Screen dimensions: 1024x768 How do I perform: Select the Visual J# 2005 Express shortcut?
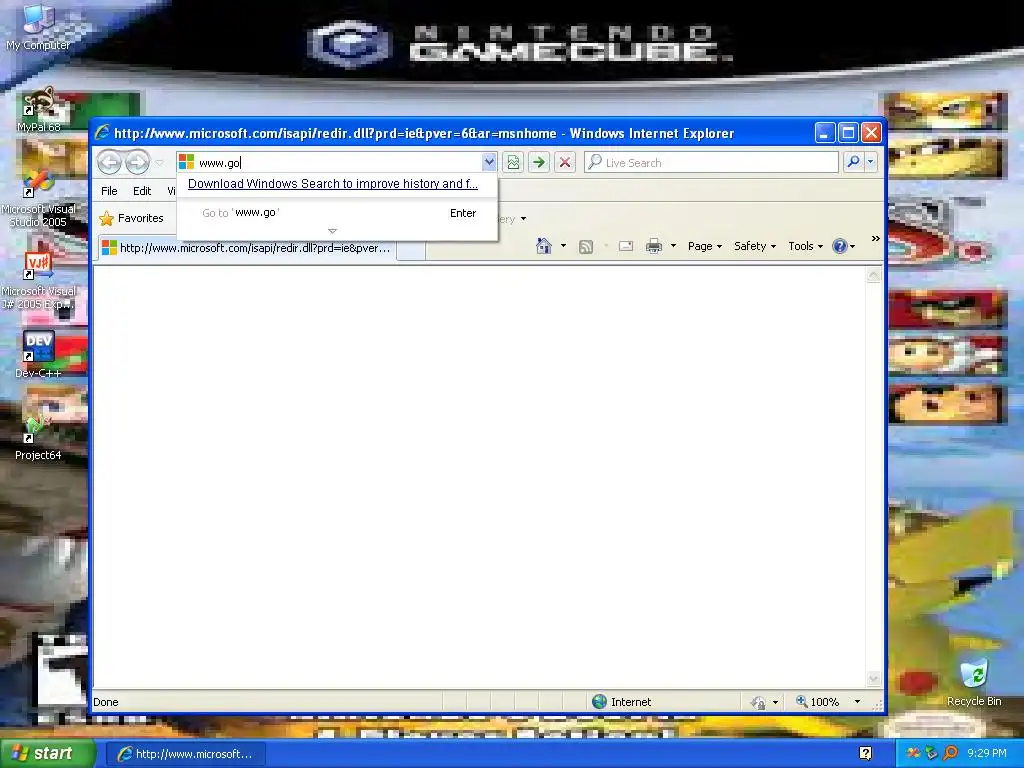(x=39, y=281)
